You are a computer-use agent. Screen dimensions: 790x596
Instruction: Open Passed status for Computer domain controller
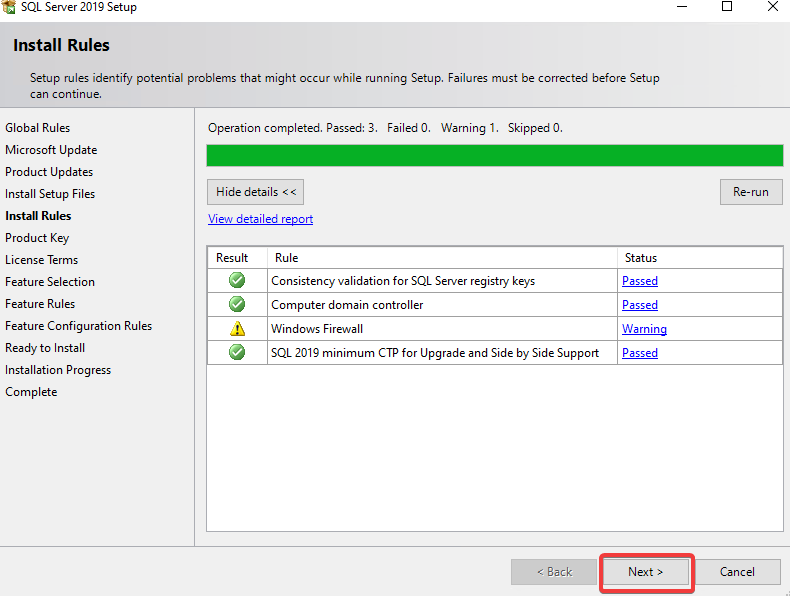tap(640, 305)
